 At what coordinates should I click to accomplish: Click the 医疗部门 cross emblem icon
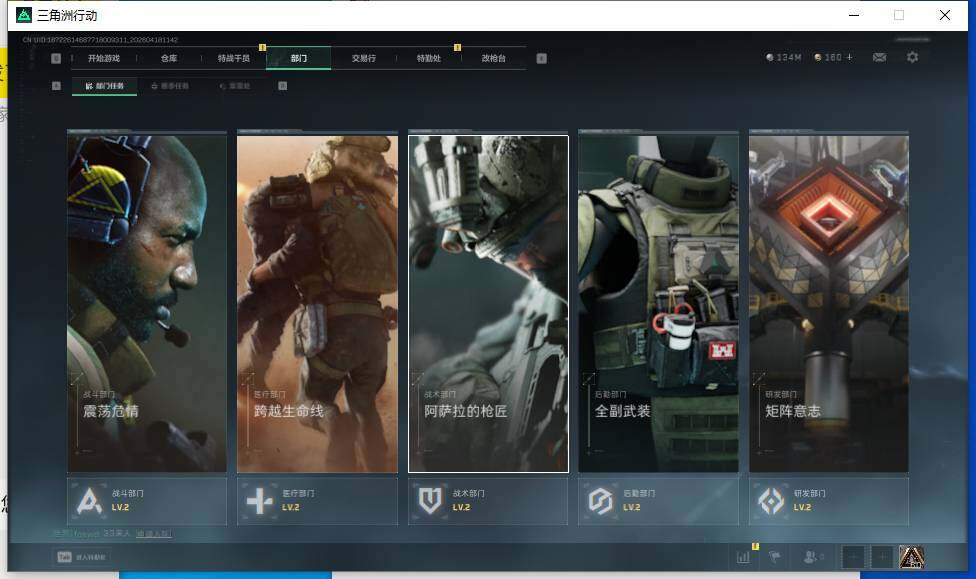[260, 501]
